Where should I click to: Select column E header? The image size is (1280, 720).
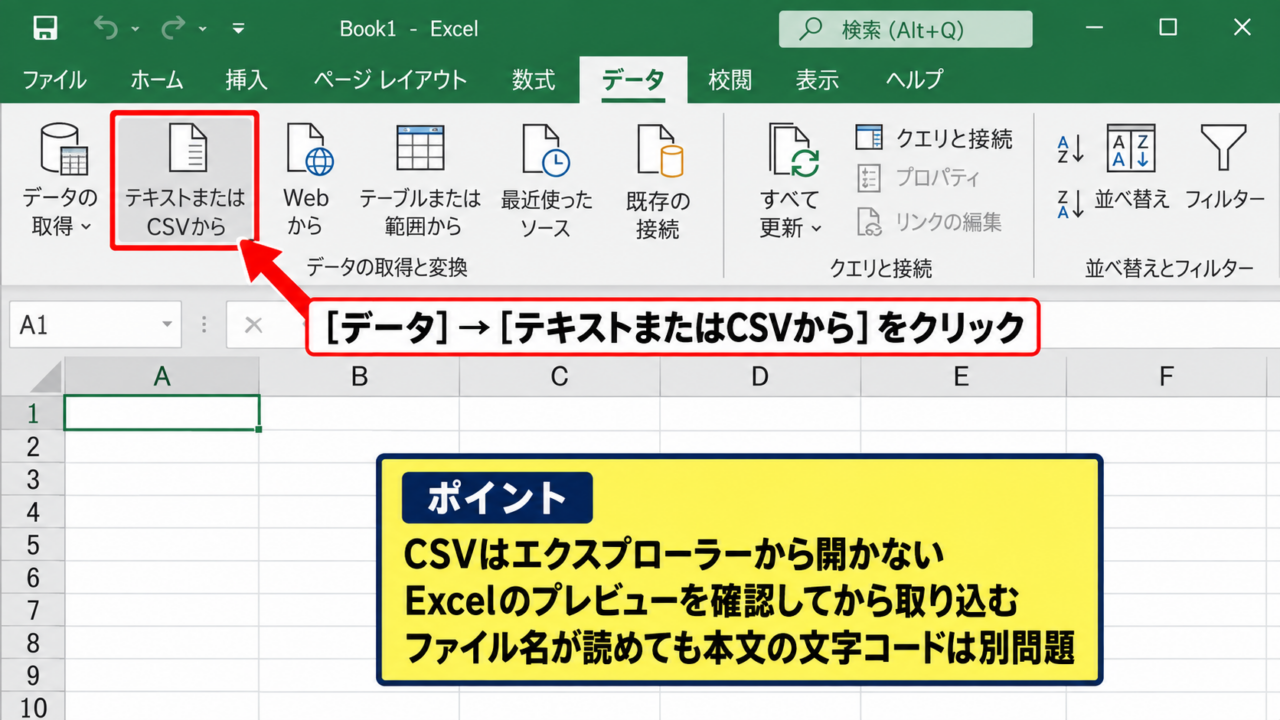pos(962,377)
